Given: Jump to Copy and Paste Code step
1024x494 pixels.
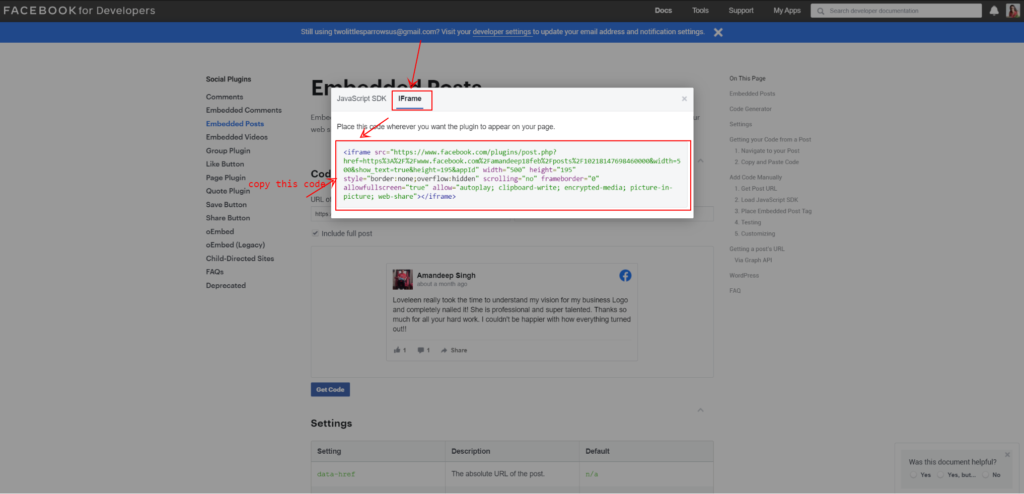Looking at the screenshot, I should [x=767, y=162].
